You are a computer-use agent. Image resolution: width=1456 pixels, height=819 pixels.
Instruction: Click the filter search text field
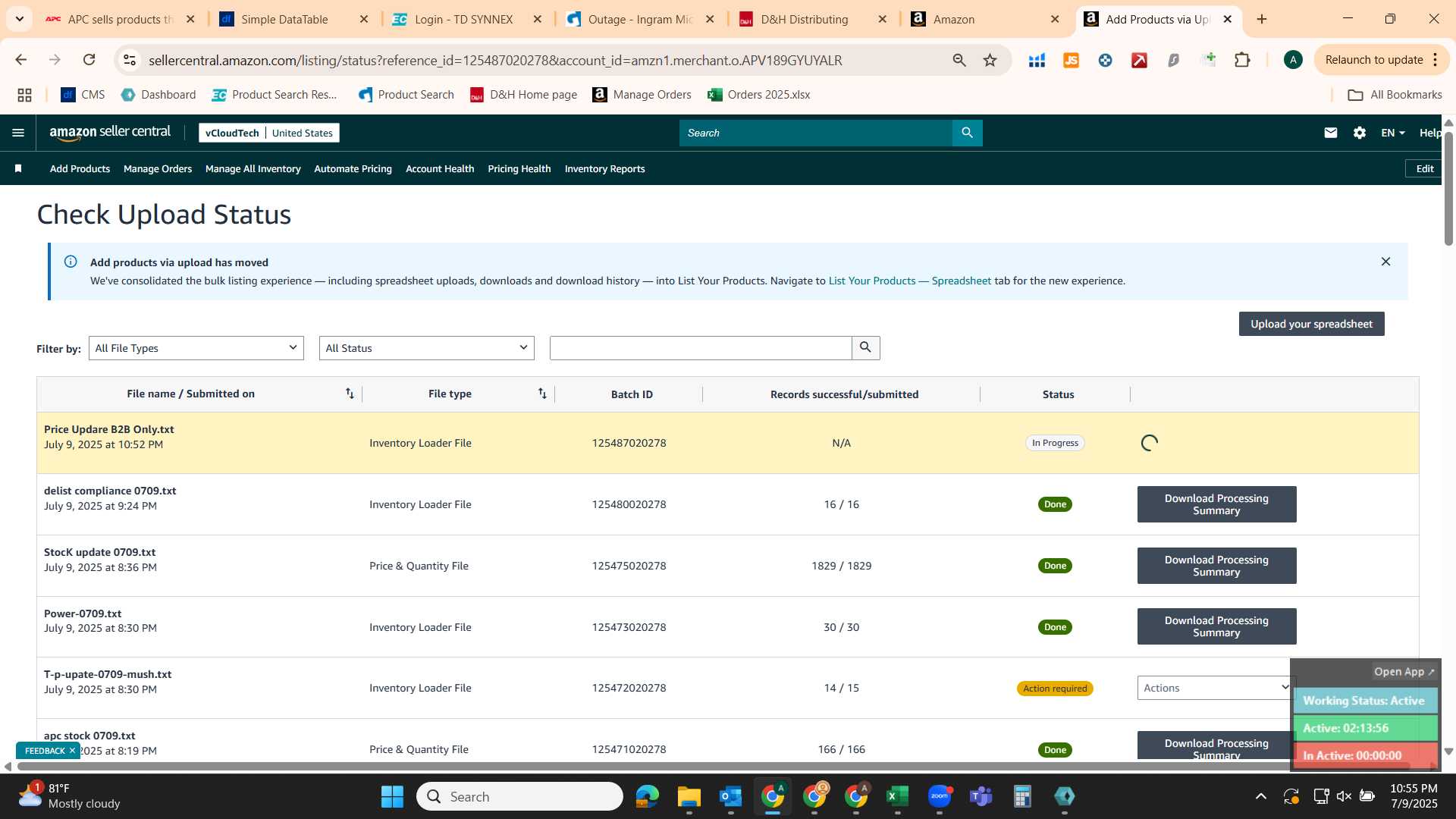(x=701, y=348)
